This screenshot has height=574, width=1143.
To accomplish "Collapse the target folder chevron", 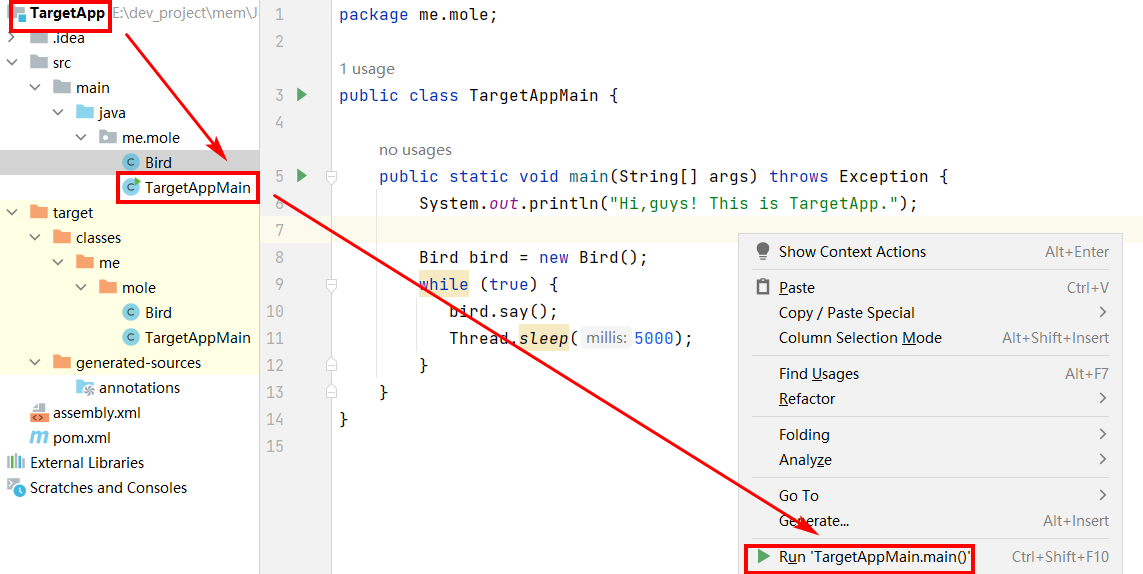I will pyautogui.click(x=12, y=212).
